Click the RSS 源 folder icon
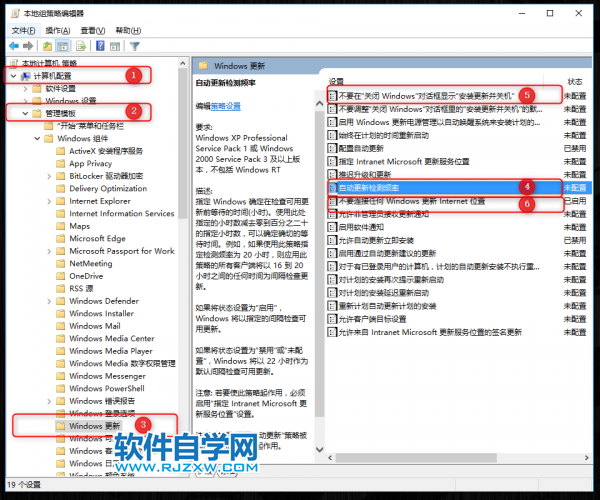The width and height of the screenshot is (600, 500). [x=60, y=288]
